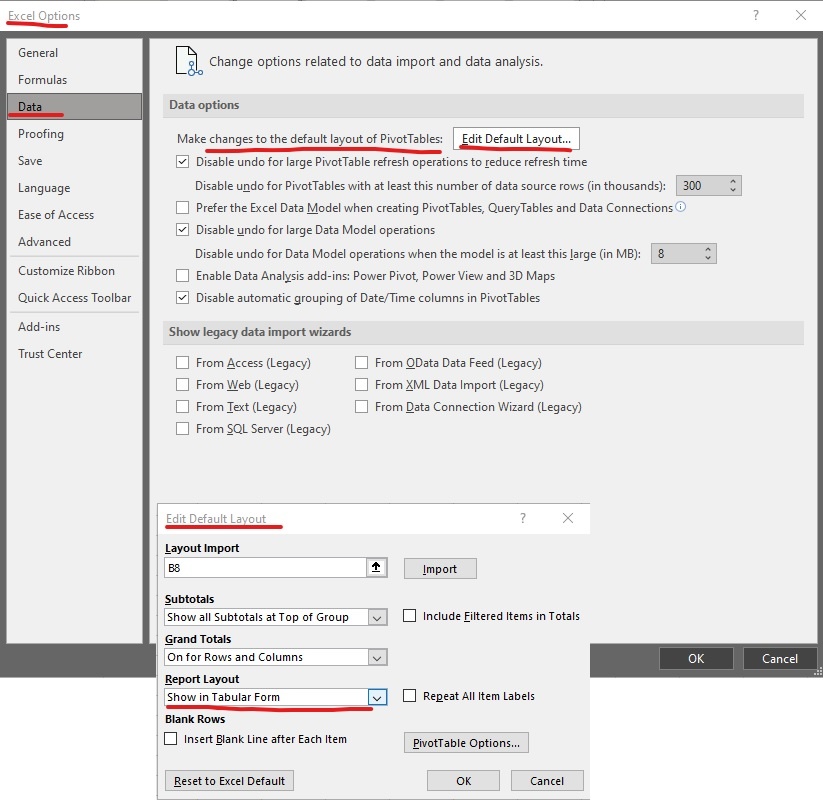This screenshot has width=823, height=800.
Task: Close the Edit Default Layout dialog
Action: 567,518
